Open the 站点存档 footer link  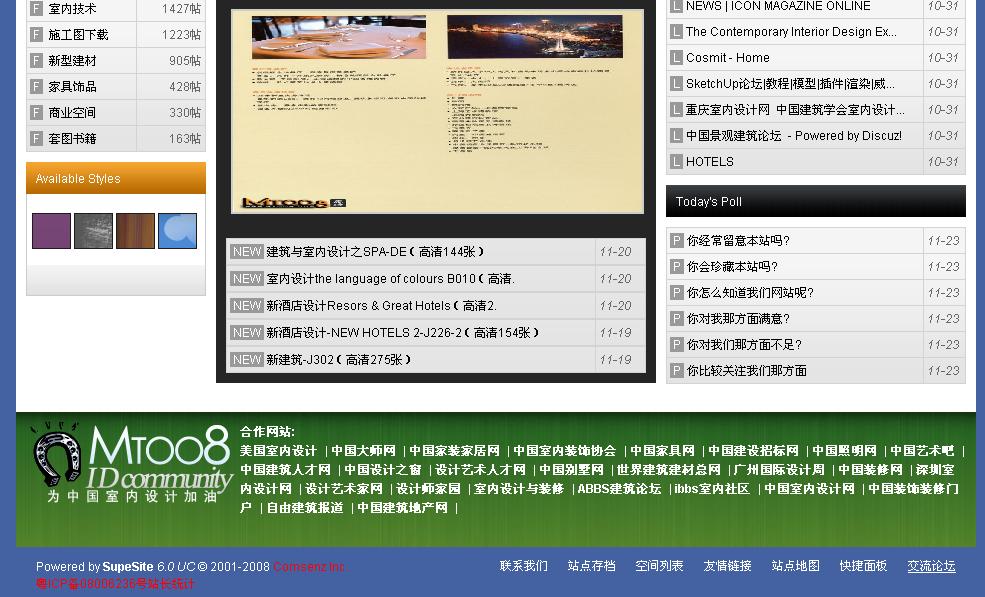point(591,566)
